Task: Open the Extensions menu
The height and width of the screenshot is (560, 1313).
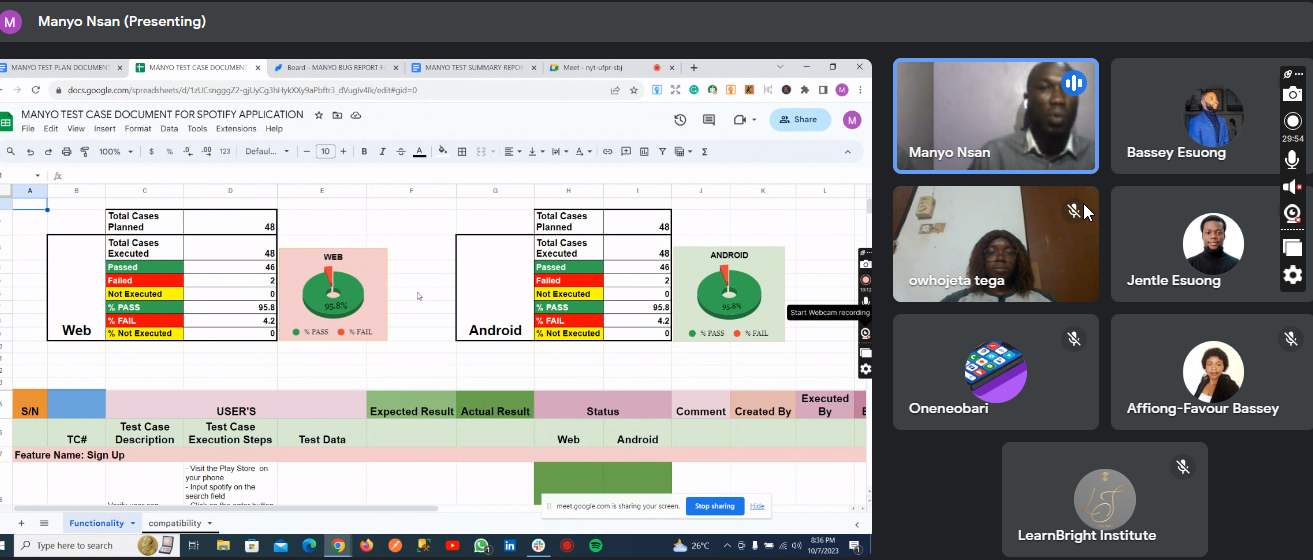Action: coord(236,129)
